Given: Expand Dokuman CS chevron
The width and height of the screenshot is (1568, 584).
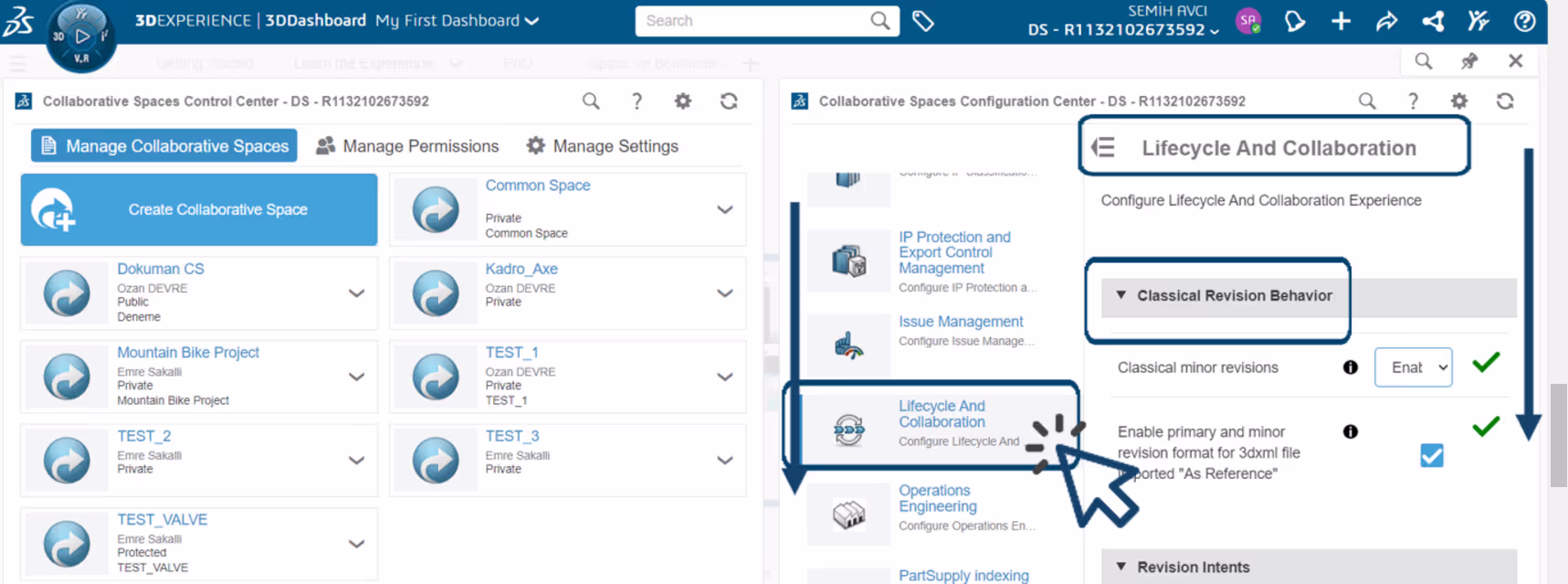Looking at the screenshot, I should [357, 293].
